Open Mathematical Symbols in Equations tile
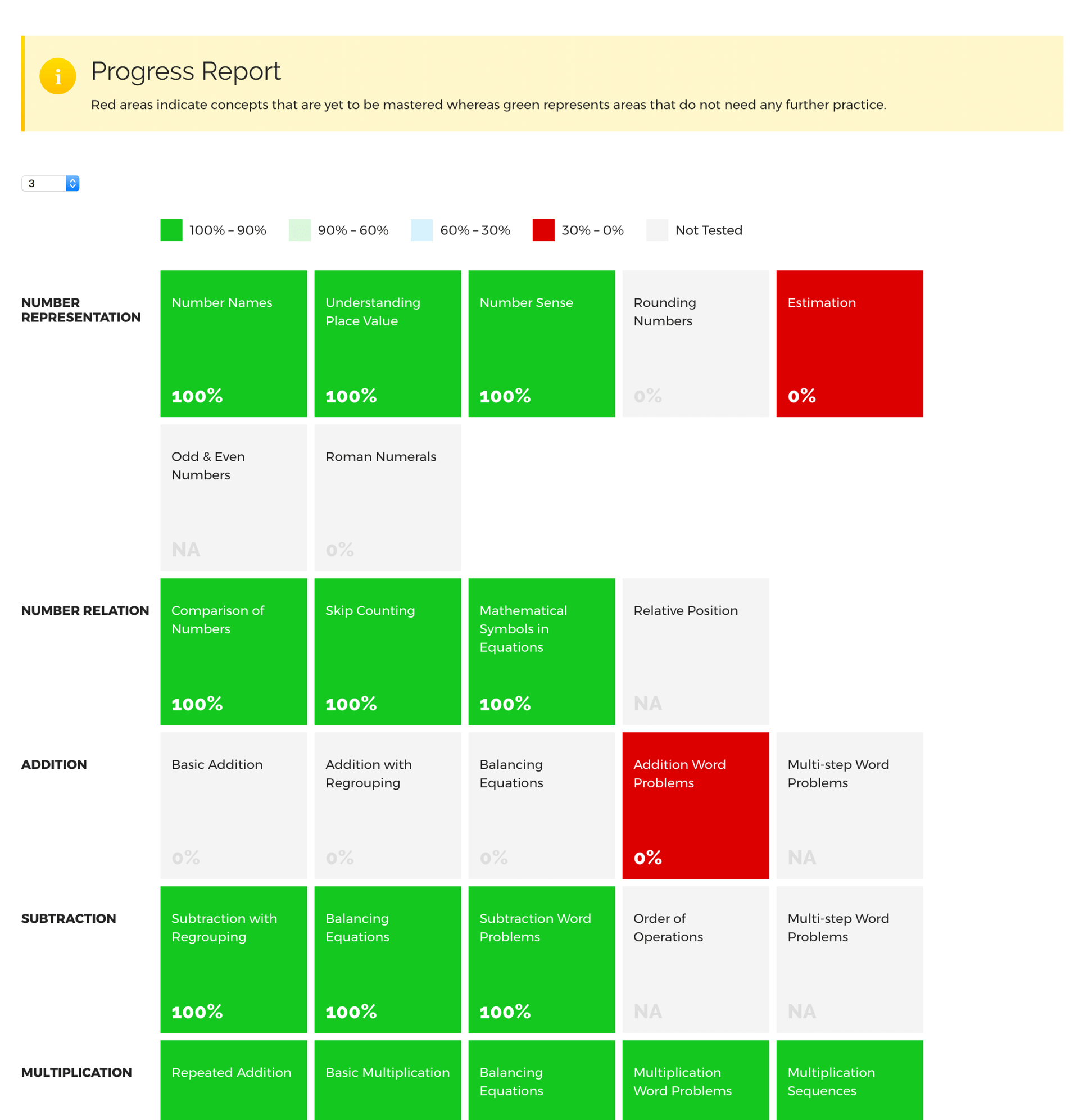The height and width of the screenshot is (1120, 1079). (541, 651)
